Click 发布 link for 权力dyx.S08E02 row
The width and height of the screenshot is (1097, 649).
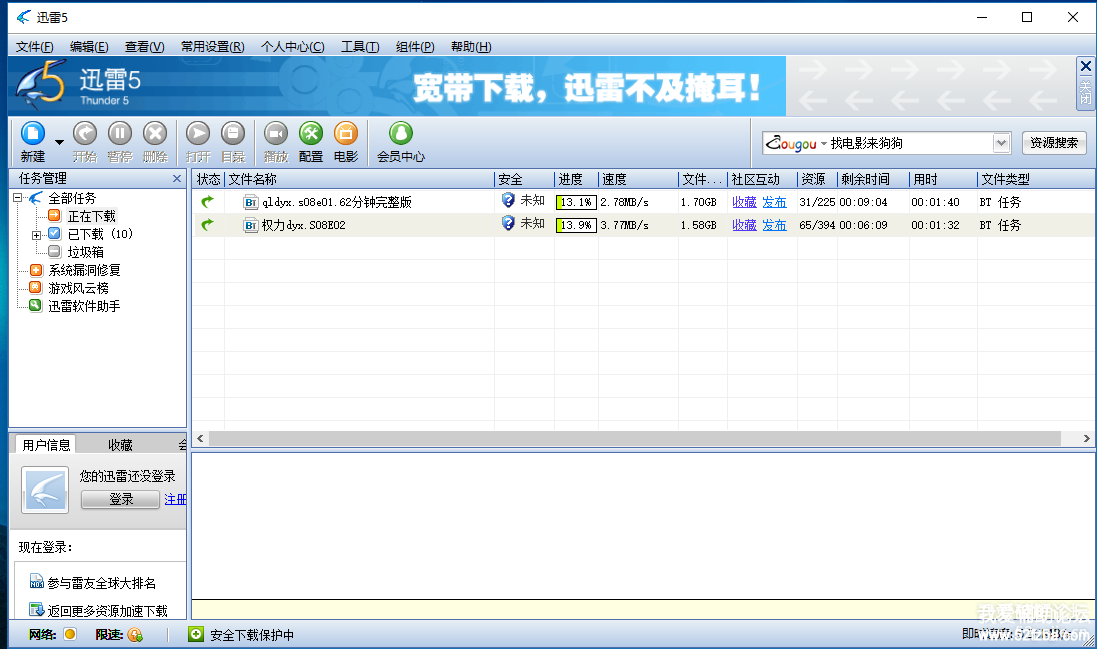[774, 225]
